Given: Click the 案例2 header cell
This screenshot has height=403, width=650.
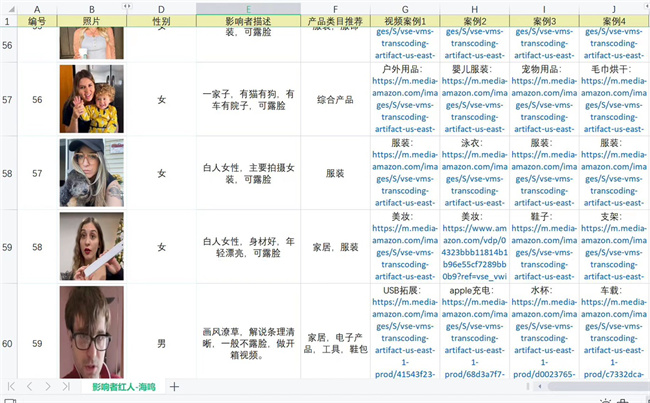Looking at the screenshot, I should [x=475, y=21].
